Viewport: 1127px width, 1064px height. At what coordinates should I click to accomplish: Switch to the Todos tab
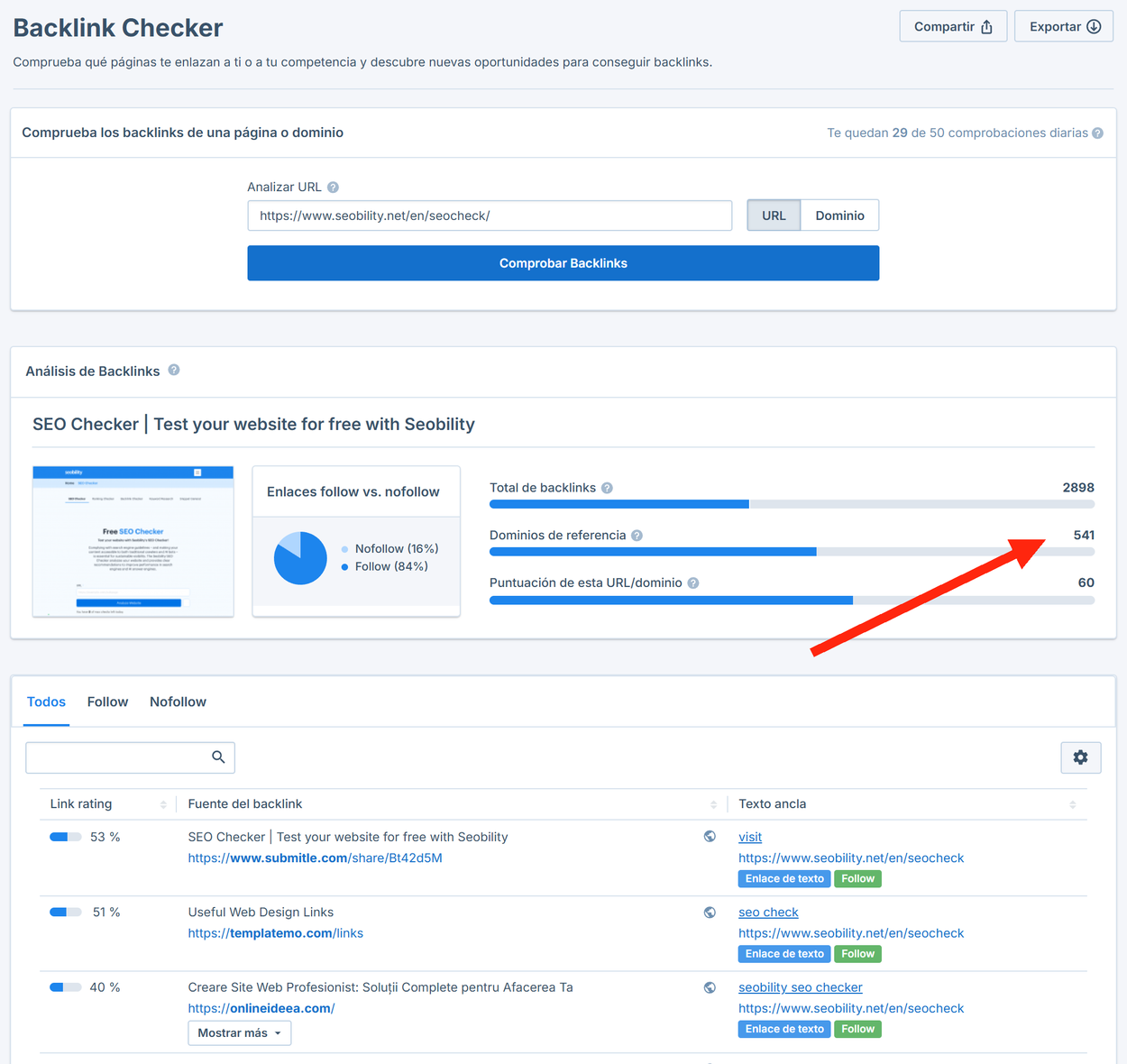click(46, 702)
